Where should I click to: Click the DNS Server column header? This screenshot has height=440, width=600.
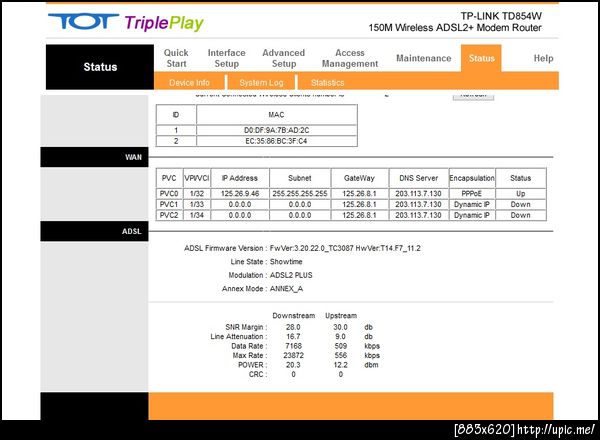[419, 178]
